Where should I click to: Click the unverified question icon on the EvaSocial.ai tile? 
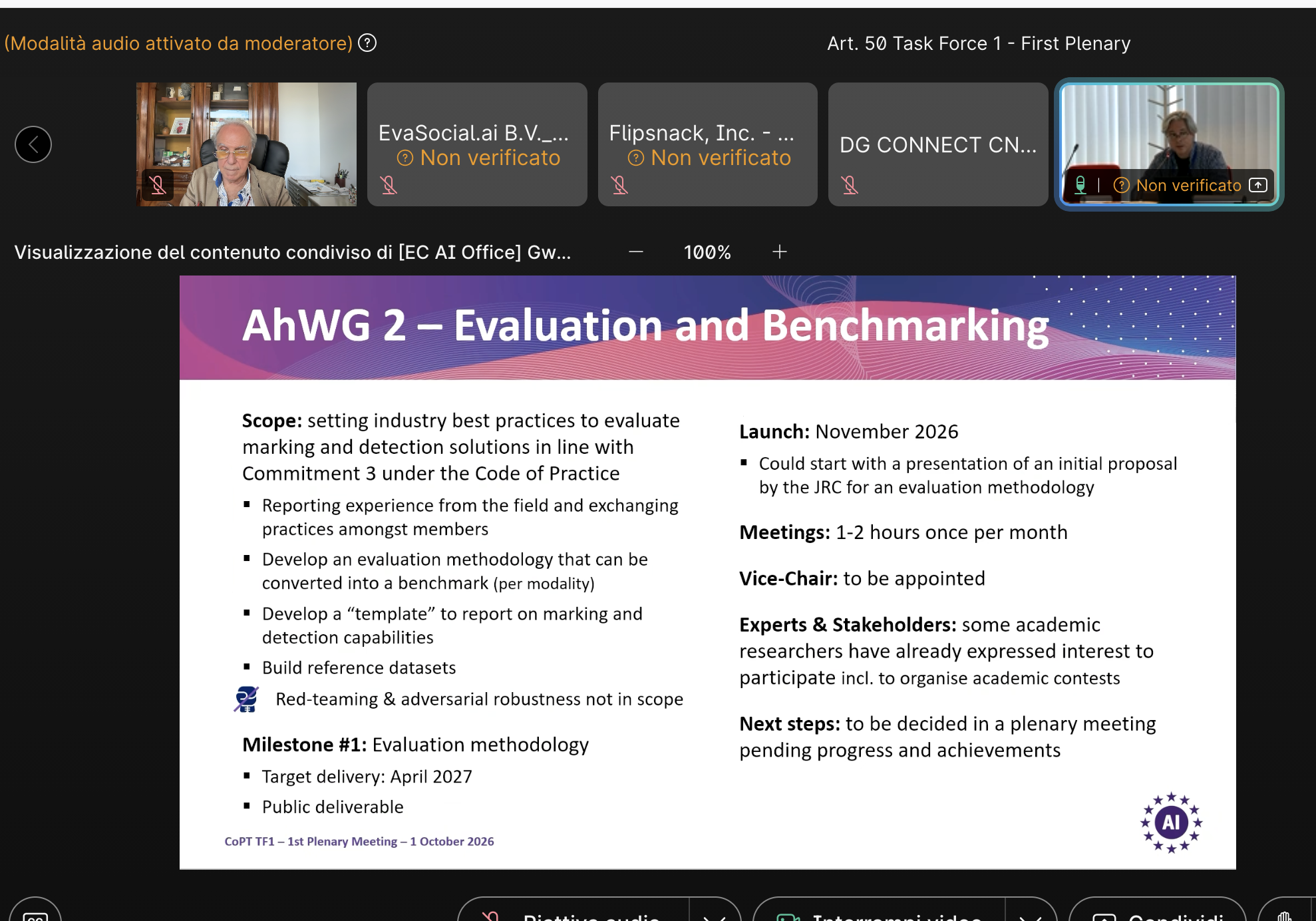405,158
